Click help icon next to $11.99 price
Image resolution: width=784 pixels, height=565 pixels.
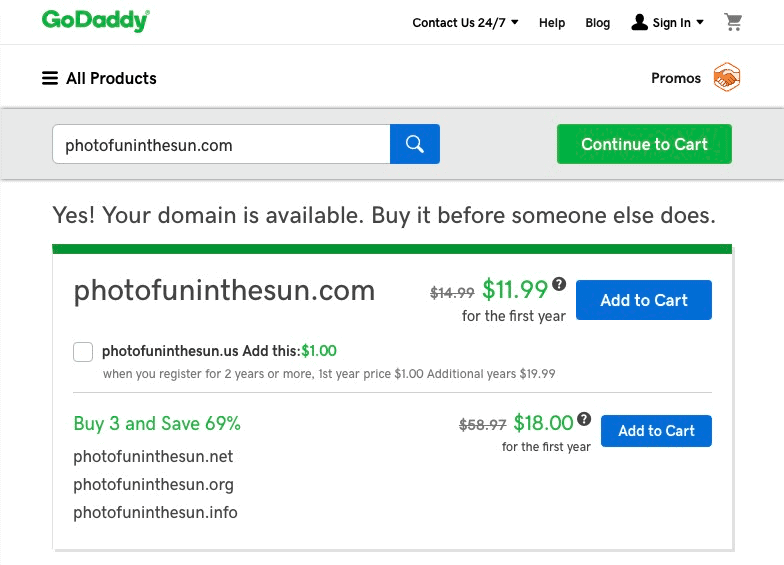pyautogui.click(x=559, y=284)
